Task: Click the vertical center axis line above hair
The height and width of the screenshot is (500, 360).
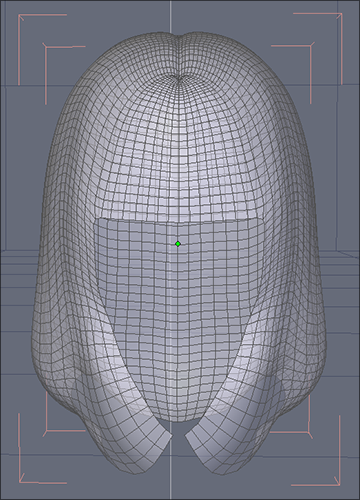Action: click(x=171, y=17)
